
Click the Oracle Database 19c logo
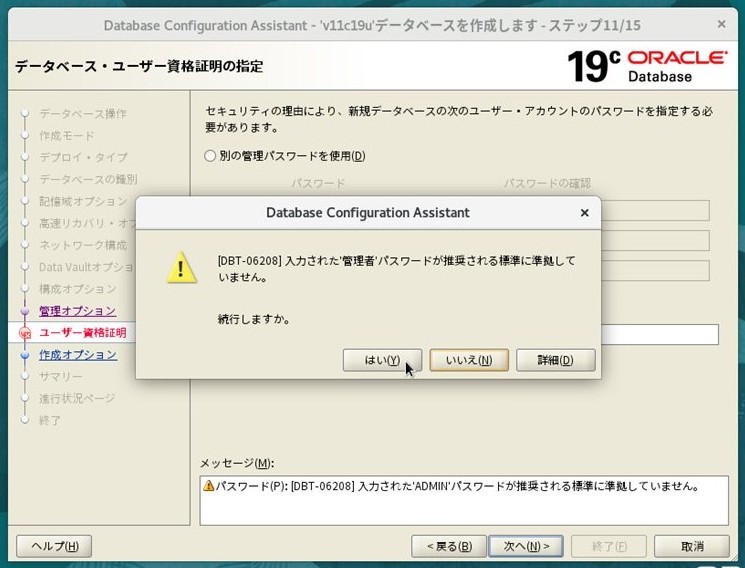[x=647, y=66]
